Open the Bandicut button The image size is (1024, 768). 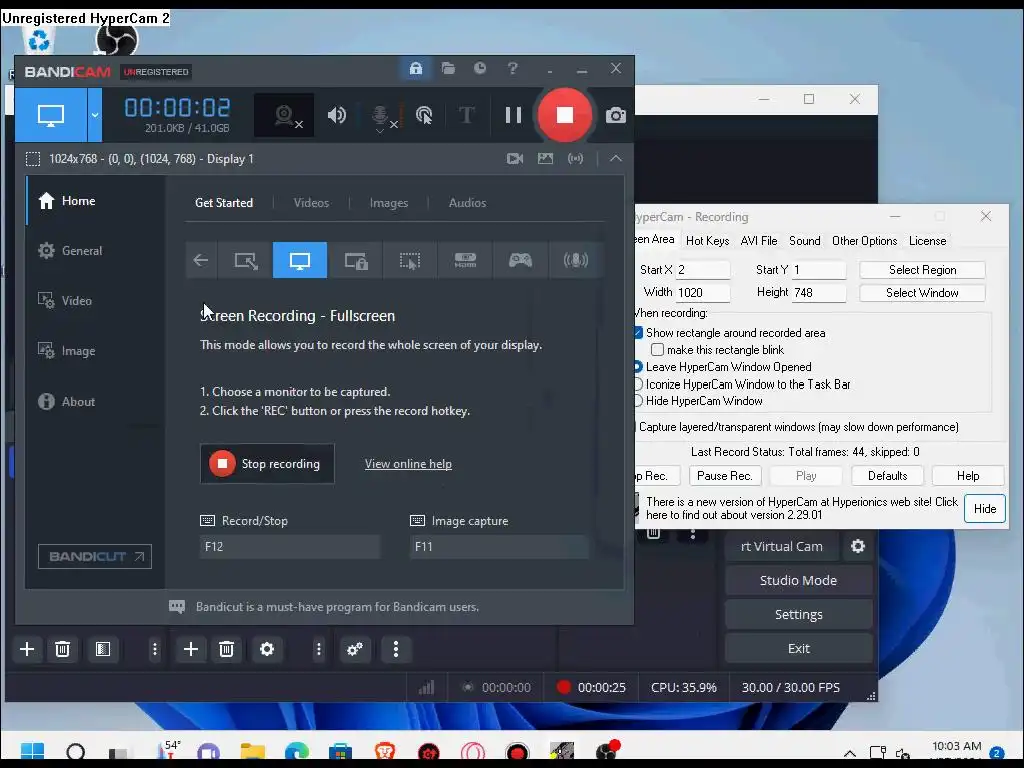pyautogui.click(x=95, y=556)
